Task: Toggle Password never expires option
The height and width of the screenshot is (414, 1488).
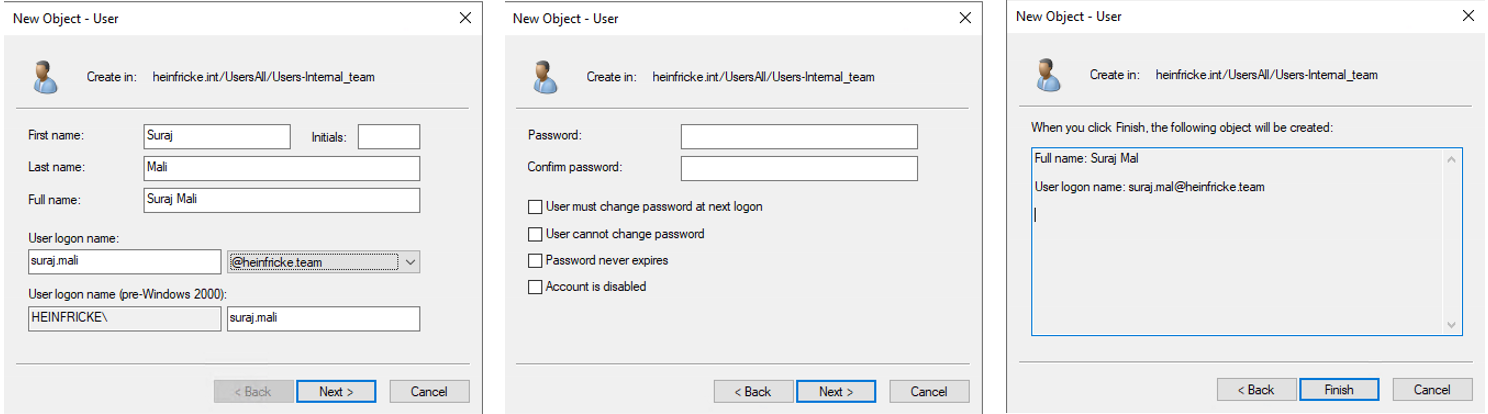Action: point(535,260)
